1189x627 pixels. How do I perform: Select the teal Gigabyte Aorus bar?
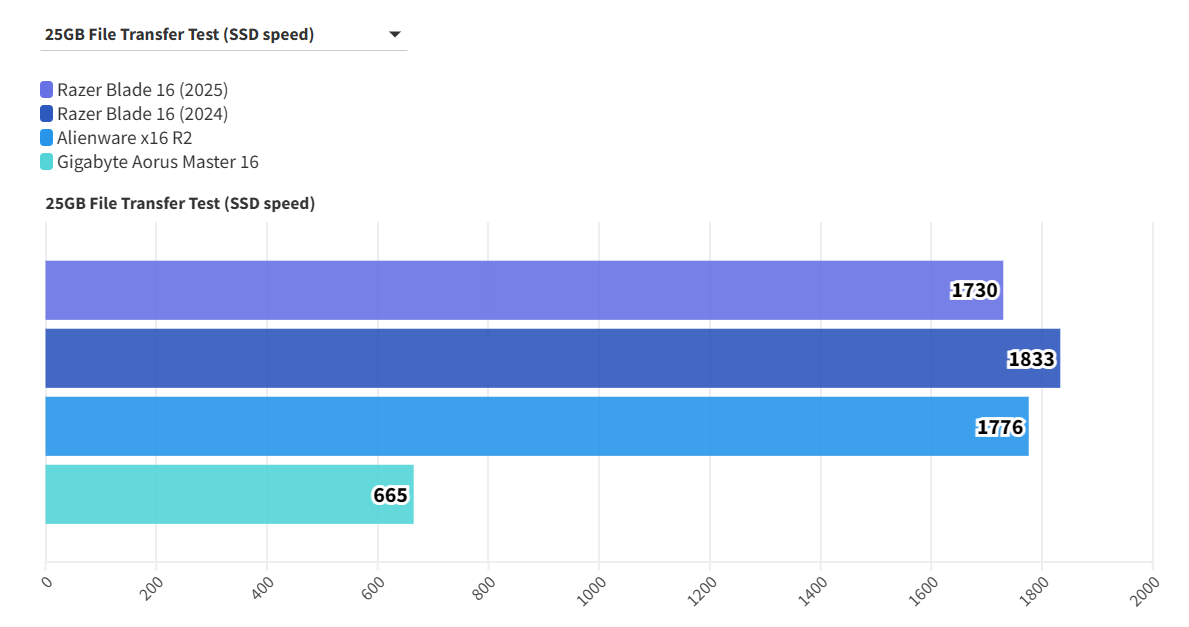pos(200,494)
